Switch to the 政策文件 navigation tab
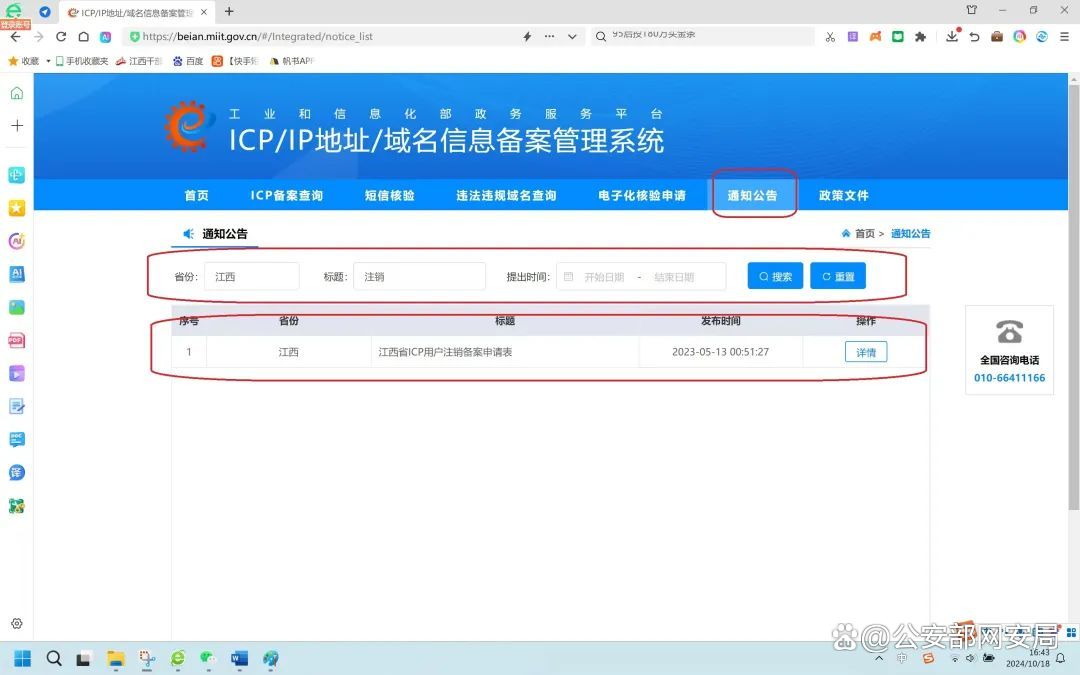The height and width of the screenshot is (675, 1080). [x=844, y=195]
